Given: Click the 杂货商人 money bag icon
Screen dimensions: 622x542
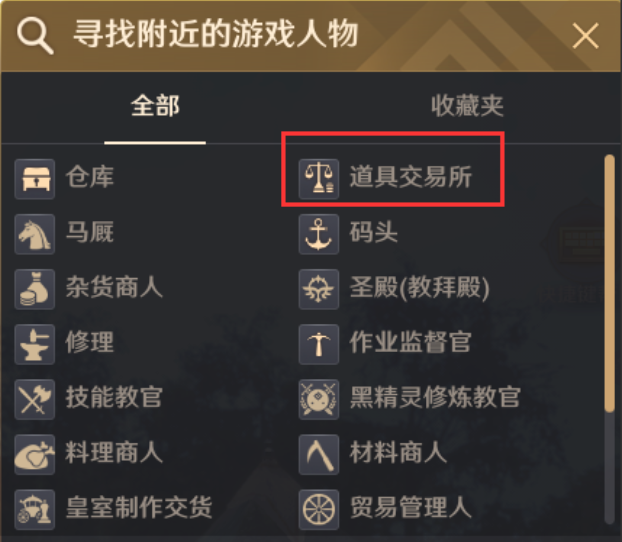Looking at the screenshot, I should [35, 289].
